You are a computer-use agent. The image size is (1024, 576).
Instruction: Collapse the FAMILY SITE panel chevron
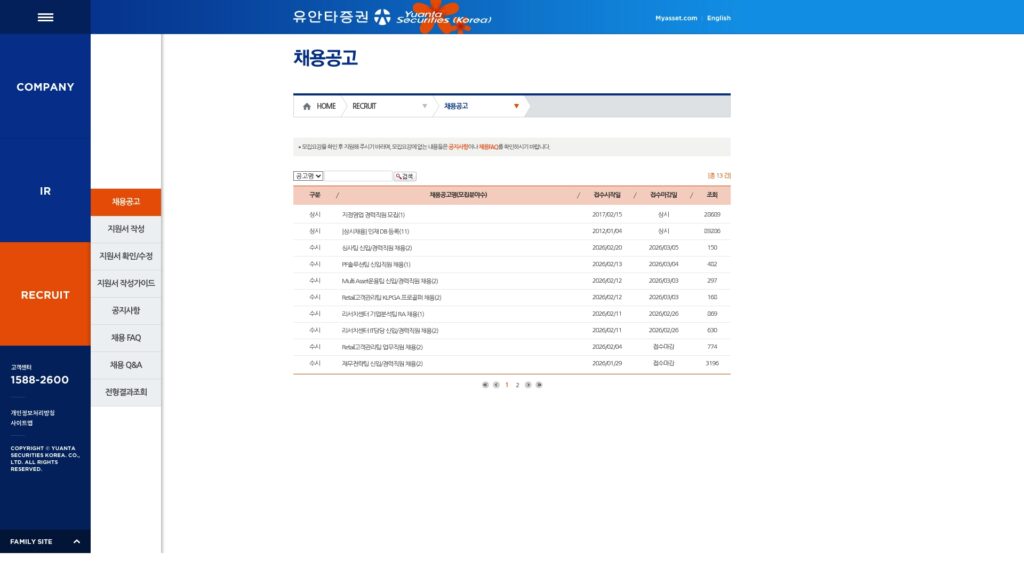pos(75,541)
